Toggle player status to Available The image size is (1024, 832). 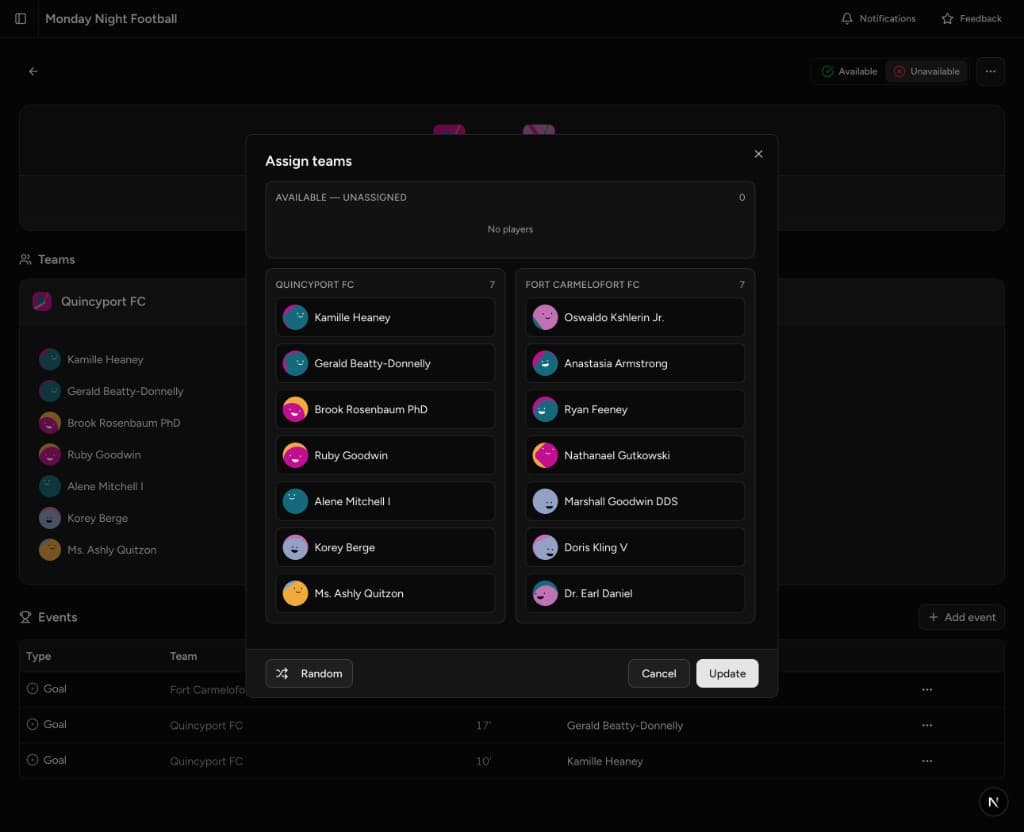[850, 71]
